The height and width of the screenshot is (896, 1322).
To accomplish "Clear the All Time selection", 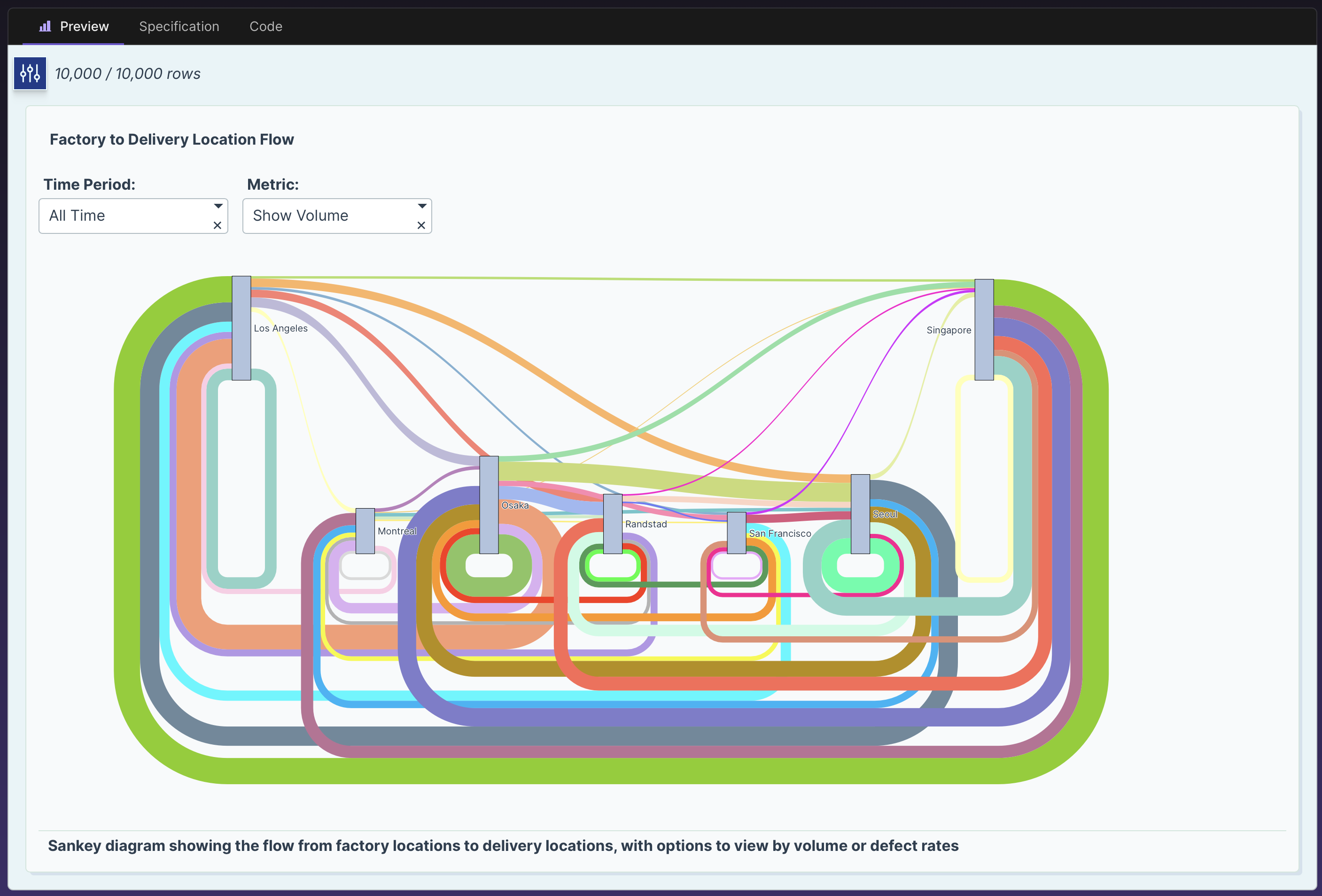I will click(218, 225).
